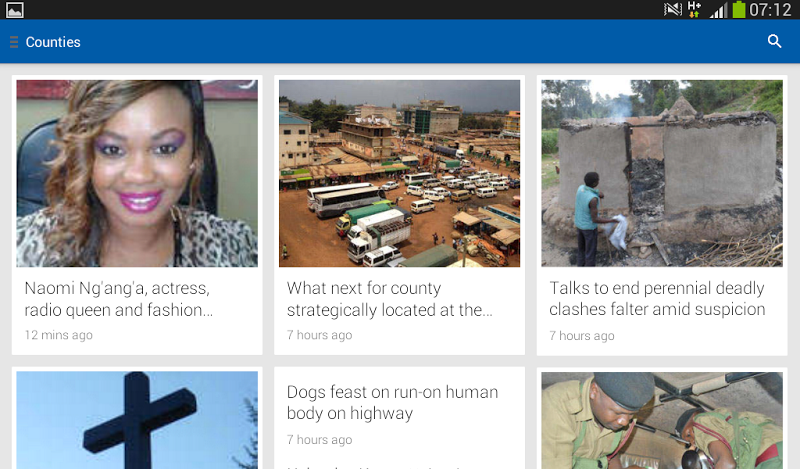Open 'Talks to end perennial deadly clashes' headline
The width and height of the screenshot is (800, 469).
coord(657,299)
